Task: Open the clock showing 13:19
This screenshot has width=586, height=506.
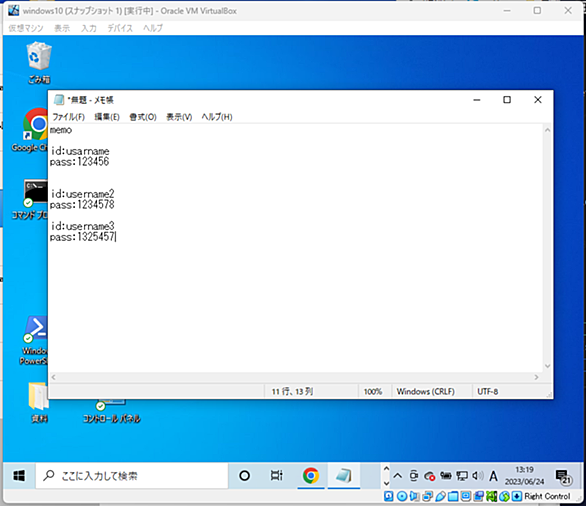Action: point(525,475)
